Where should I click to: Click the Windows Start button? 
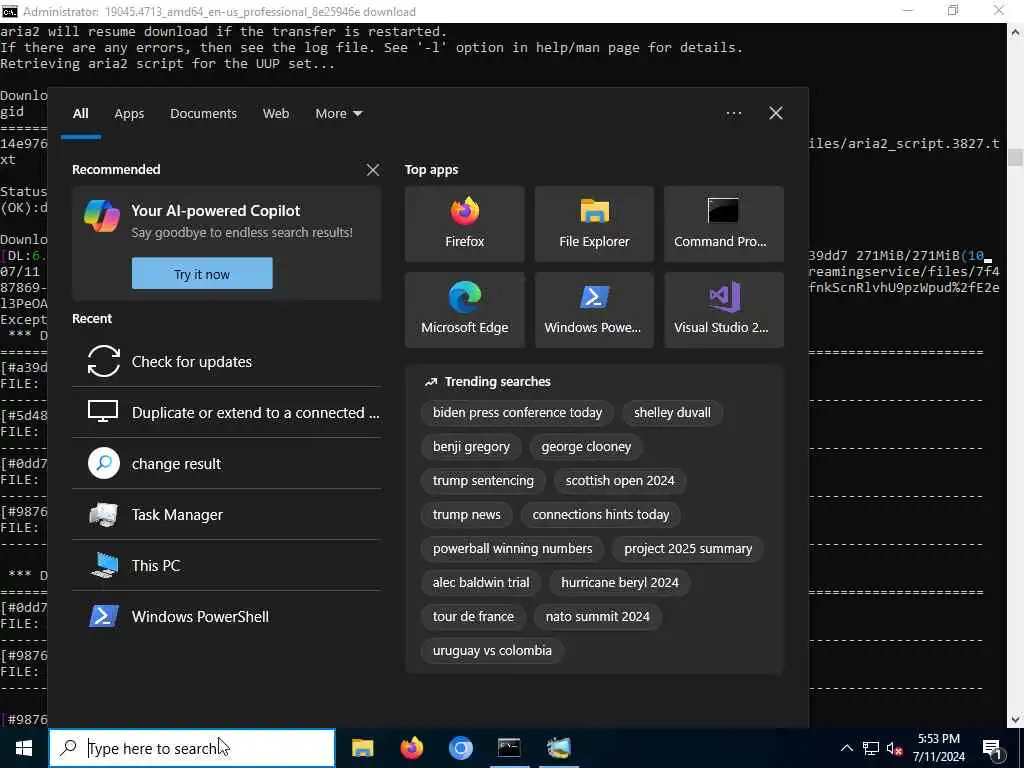click(x=24, y=748)
